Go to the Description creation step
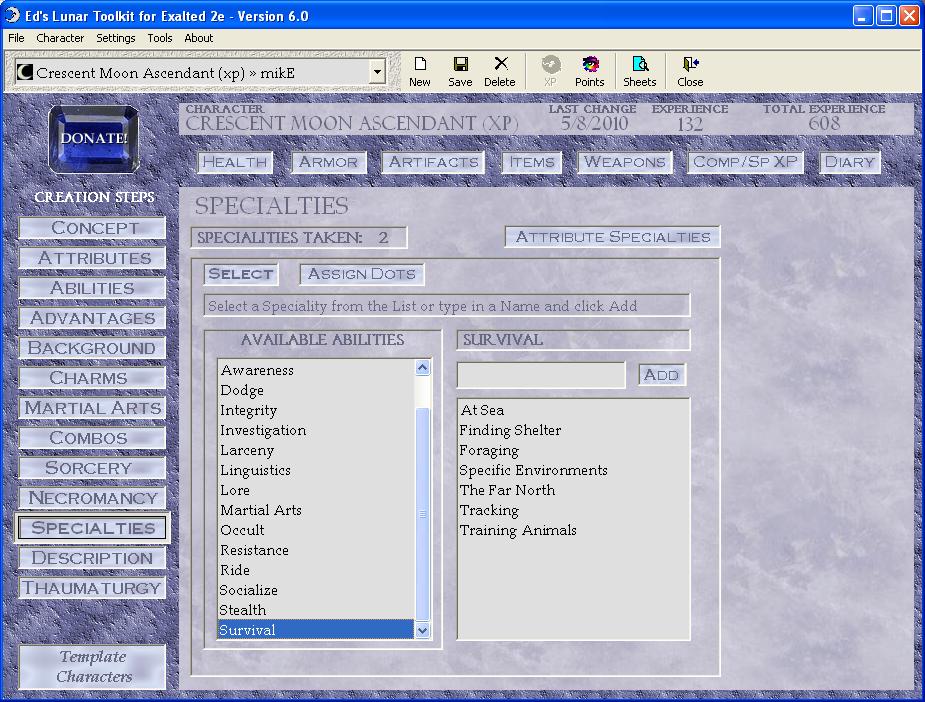The image size is (925, 702). click(x=93, y=558)
